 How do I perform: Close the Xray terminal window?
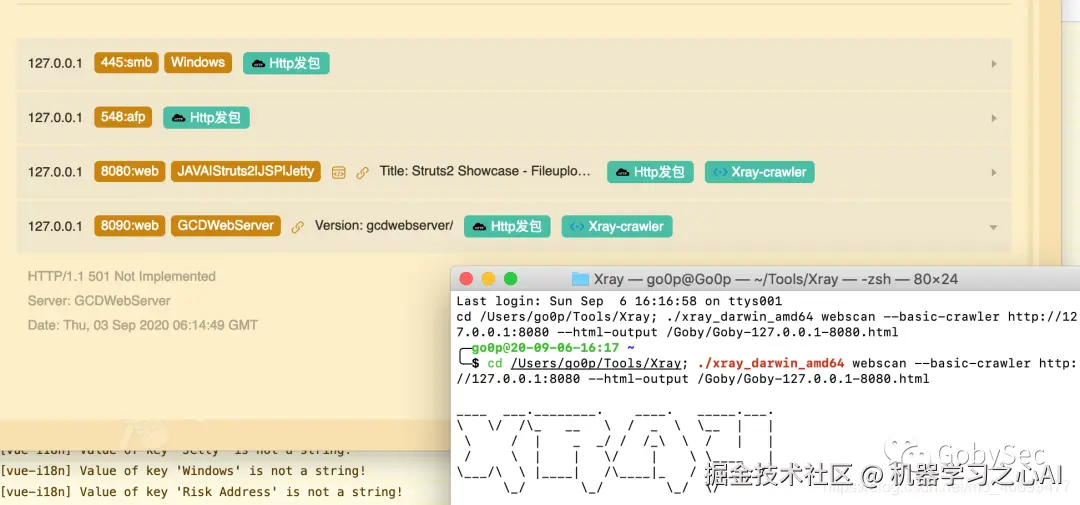[x=466, y=279]
